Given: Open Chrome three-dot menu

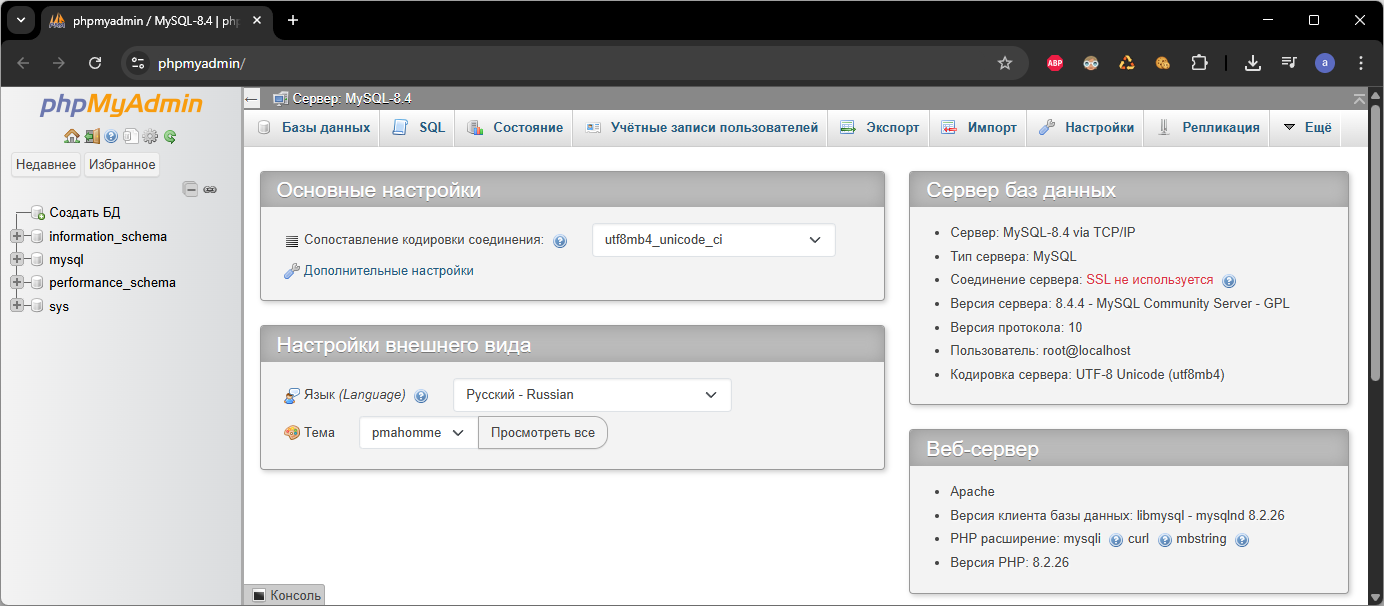Looking at the screenshot, I should (1361, 63).
